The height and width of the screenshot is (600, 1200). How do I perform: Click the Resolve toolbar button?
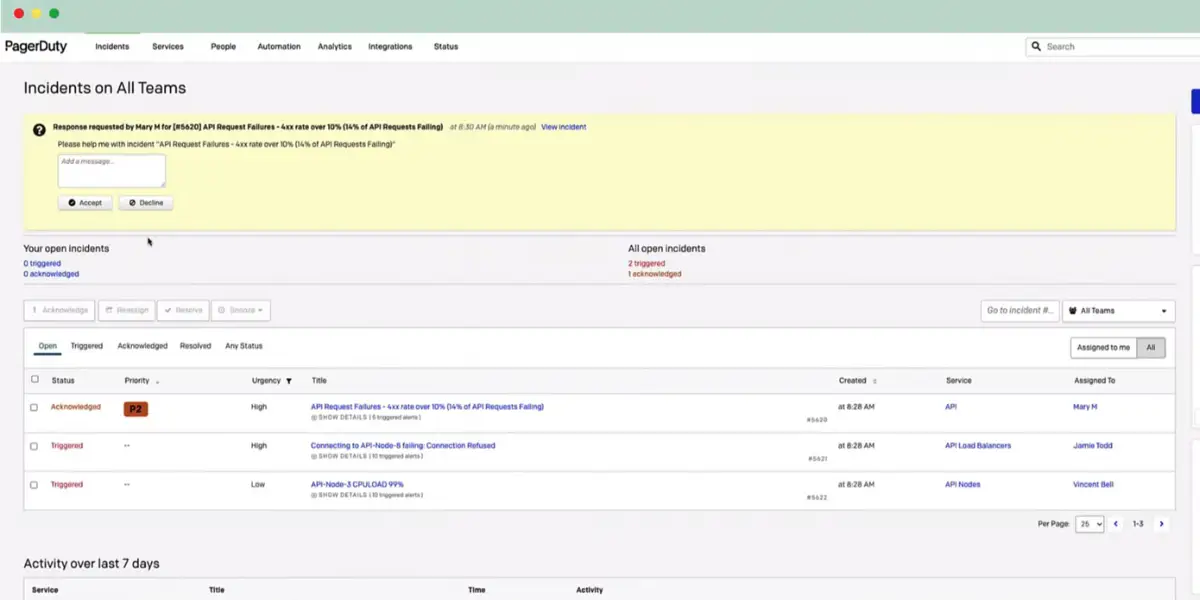[x=183, y=311]
